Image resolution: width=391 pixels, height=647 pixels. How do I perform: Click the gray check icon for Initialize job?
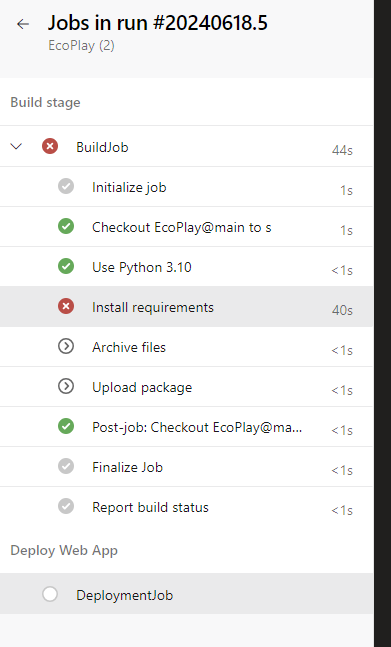click(66, 186)
